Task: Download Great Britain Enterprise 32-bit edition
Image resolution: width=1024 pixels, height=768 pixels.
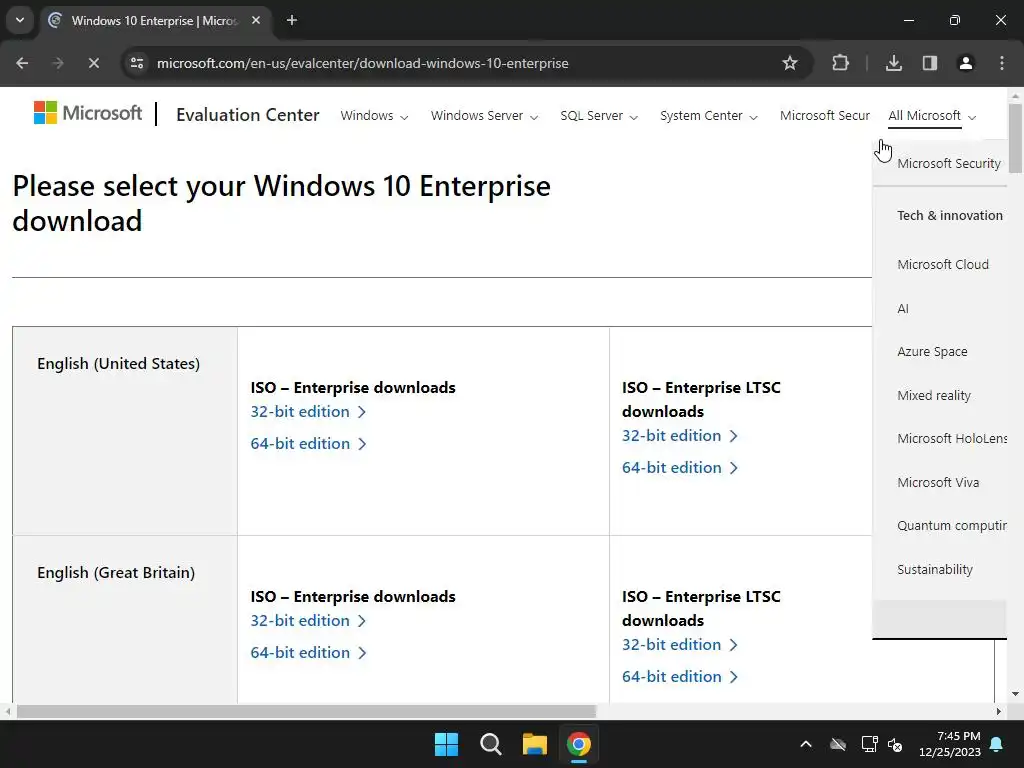Action: (x=308, y=620)
